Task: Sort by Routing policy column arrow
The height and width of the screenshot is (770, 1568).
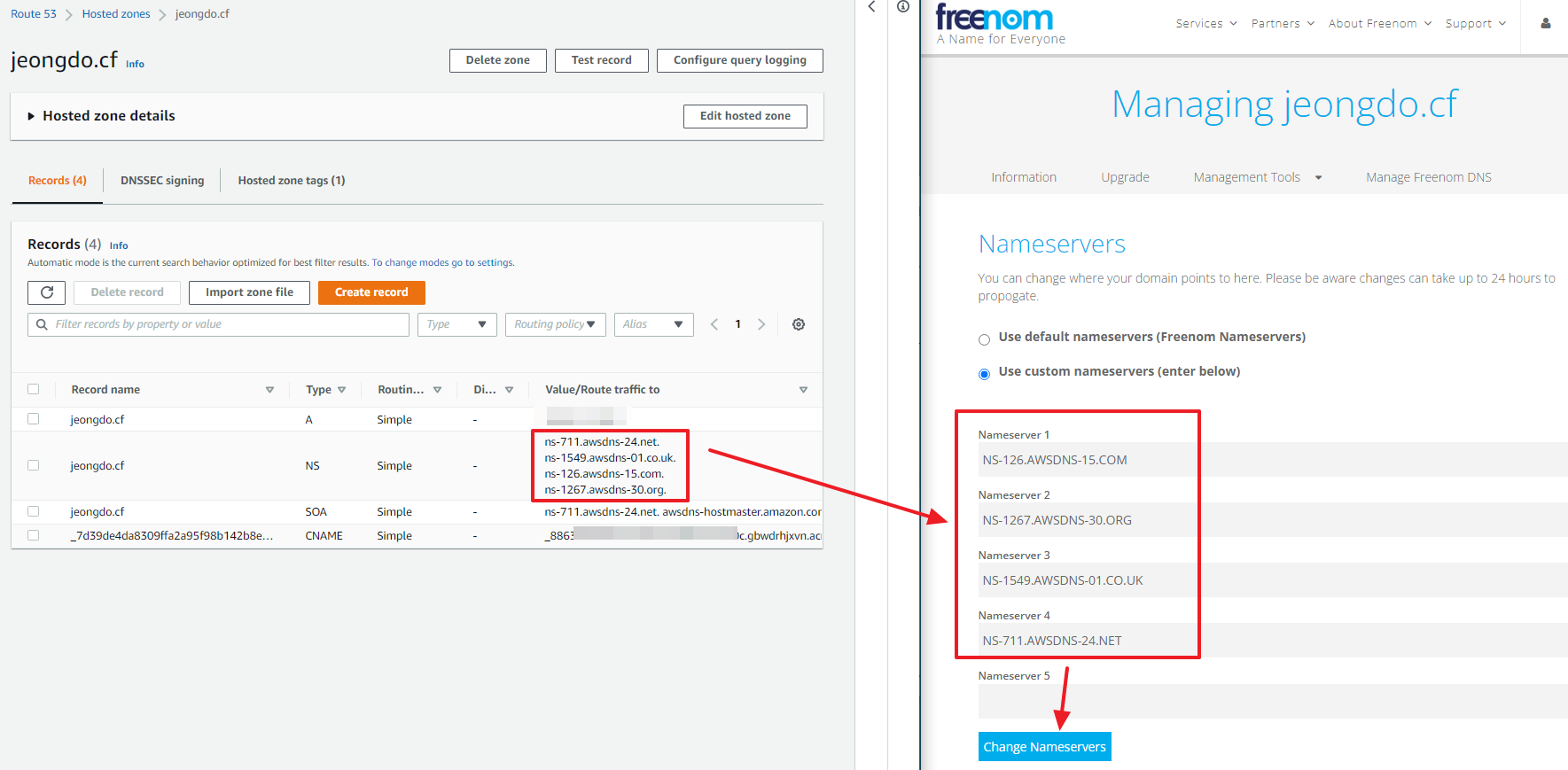Action: tap(438, 390)
